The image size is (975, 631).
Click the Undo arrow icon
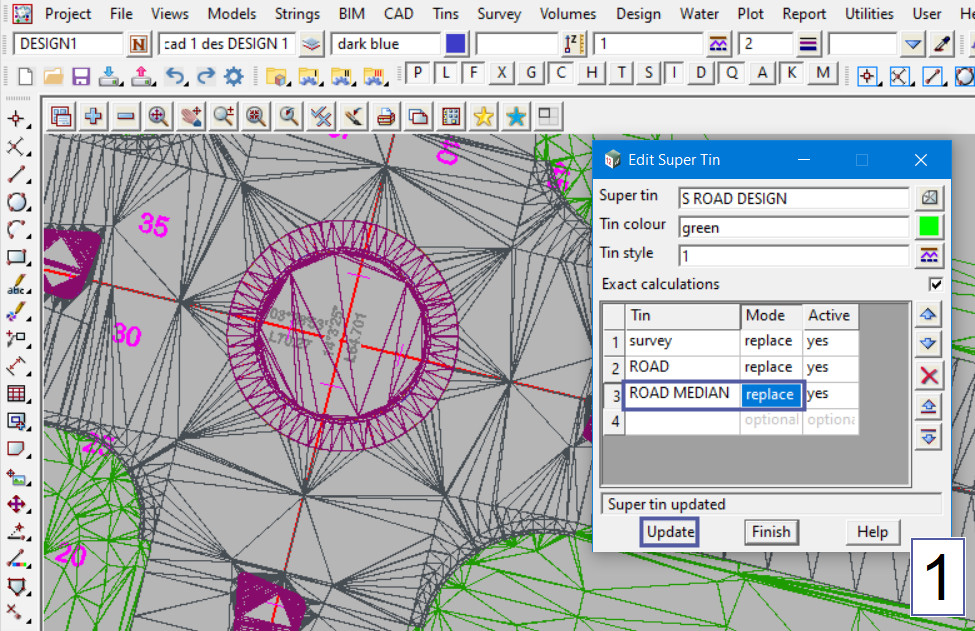point(174,76)
